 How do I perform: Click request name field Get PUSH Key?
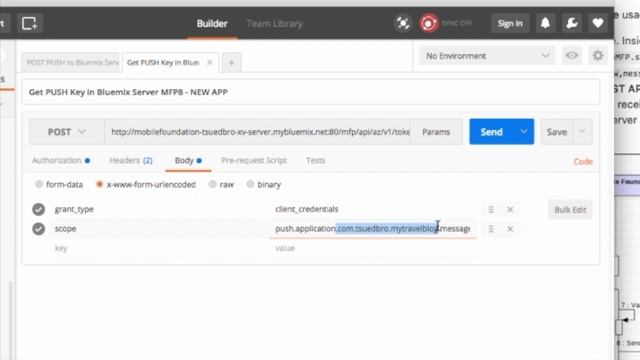click(x=310, y=92)
